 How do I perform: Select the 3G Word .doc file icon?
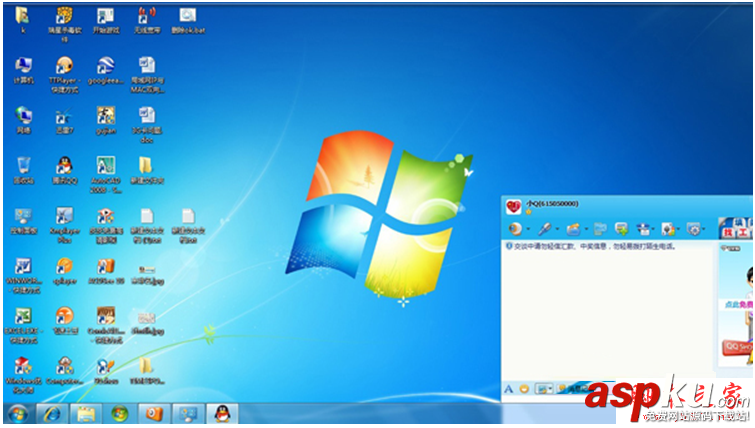147,115
